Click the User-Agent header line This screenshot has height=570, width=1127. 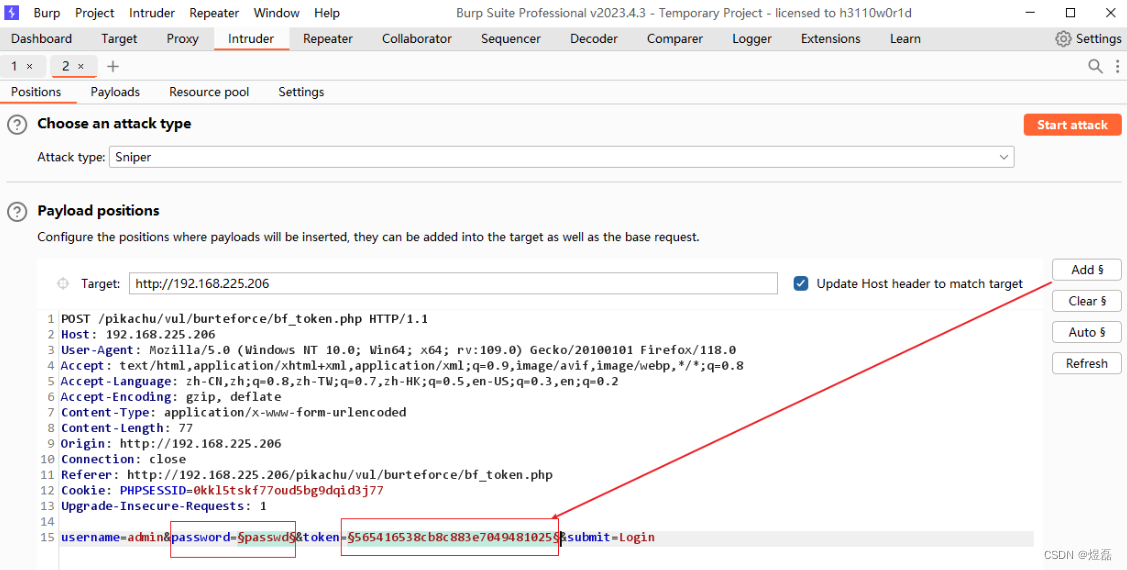coord(398,350)
